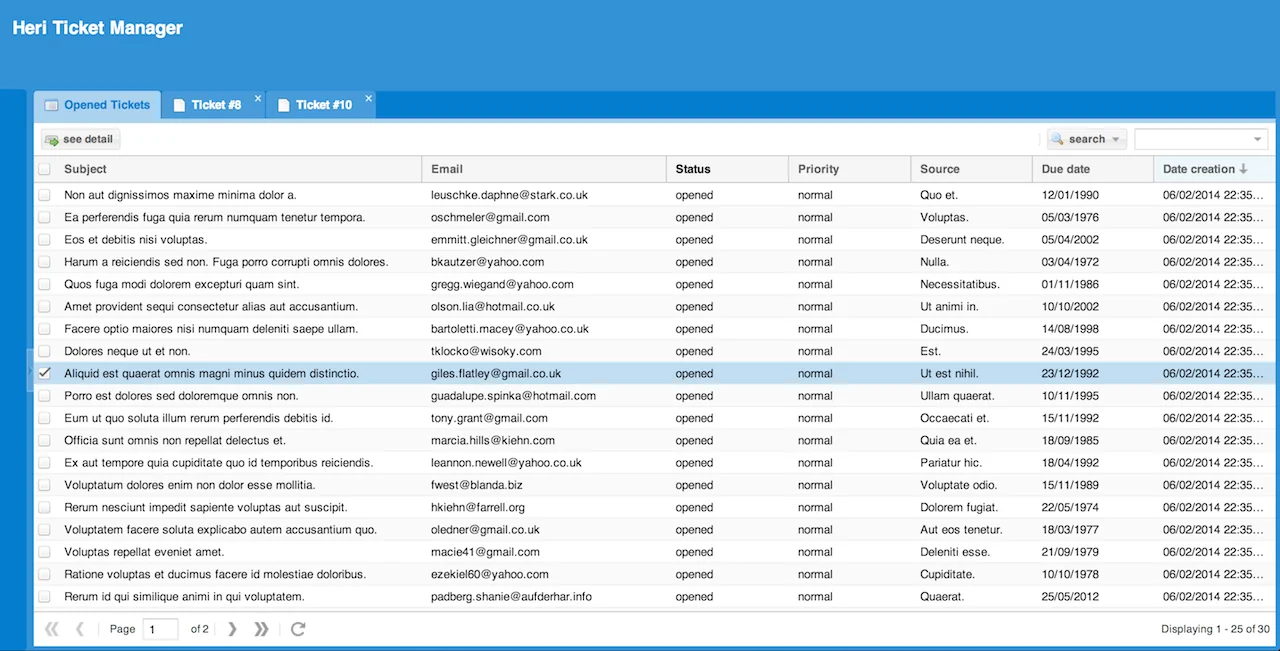Click inside the page number input field
Screen dimensions: 1280x651
[x=160, y=629]
